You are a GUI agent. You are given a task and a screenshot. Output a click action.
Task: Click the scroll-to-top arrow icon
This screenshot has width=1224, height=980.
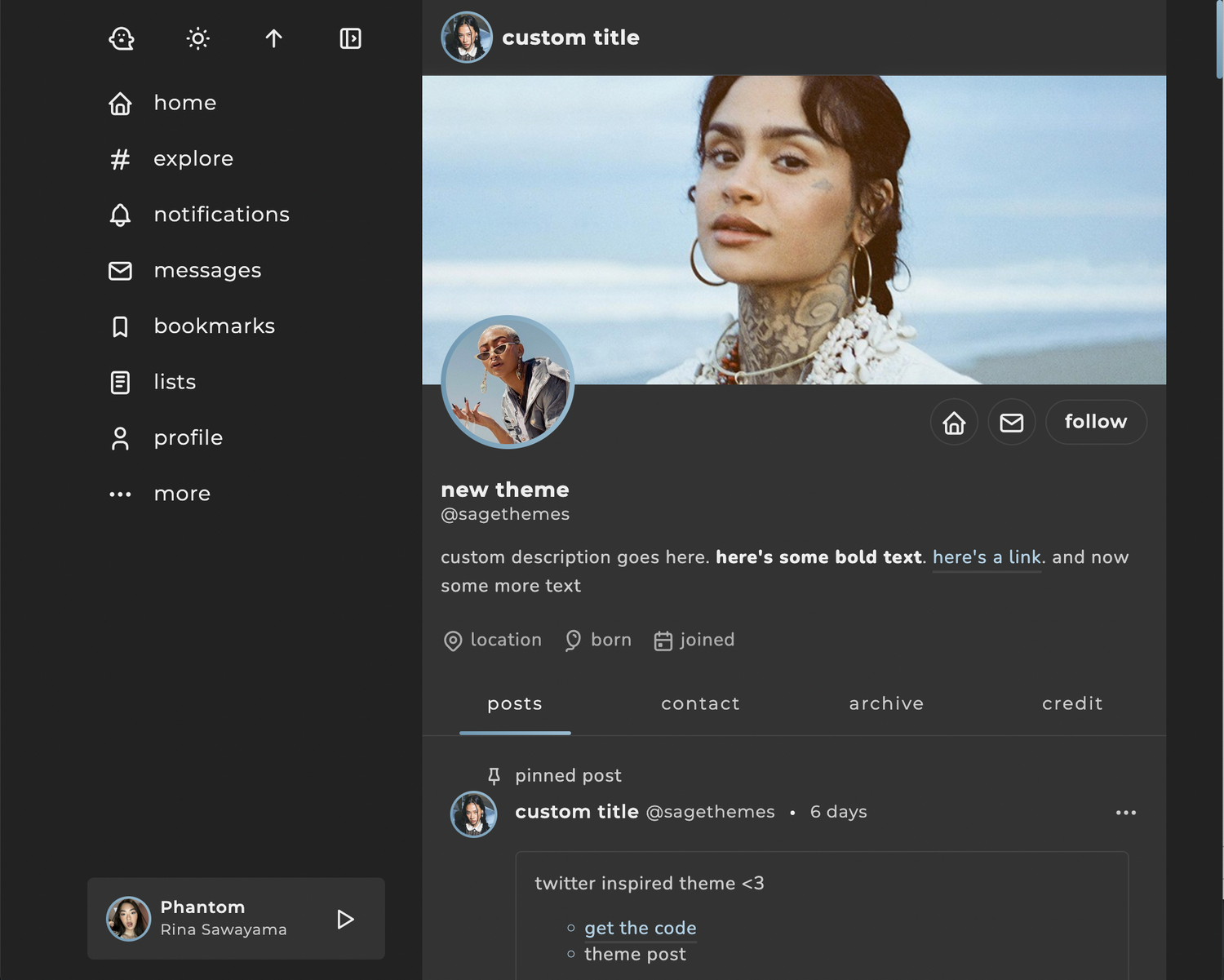point(273,38)
